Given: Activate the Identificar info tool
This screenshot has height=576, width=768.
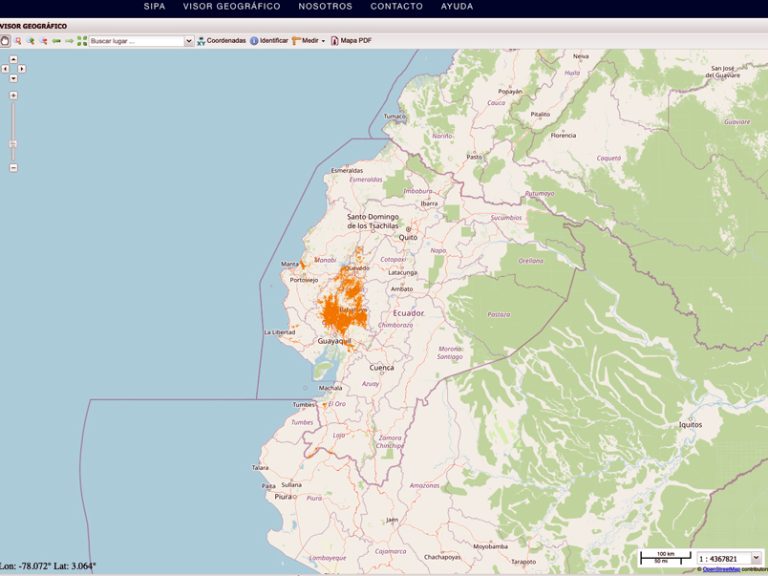Looking at the screenshot, I should click(x=269, y=41).
